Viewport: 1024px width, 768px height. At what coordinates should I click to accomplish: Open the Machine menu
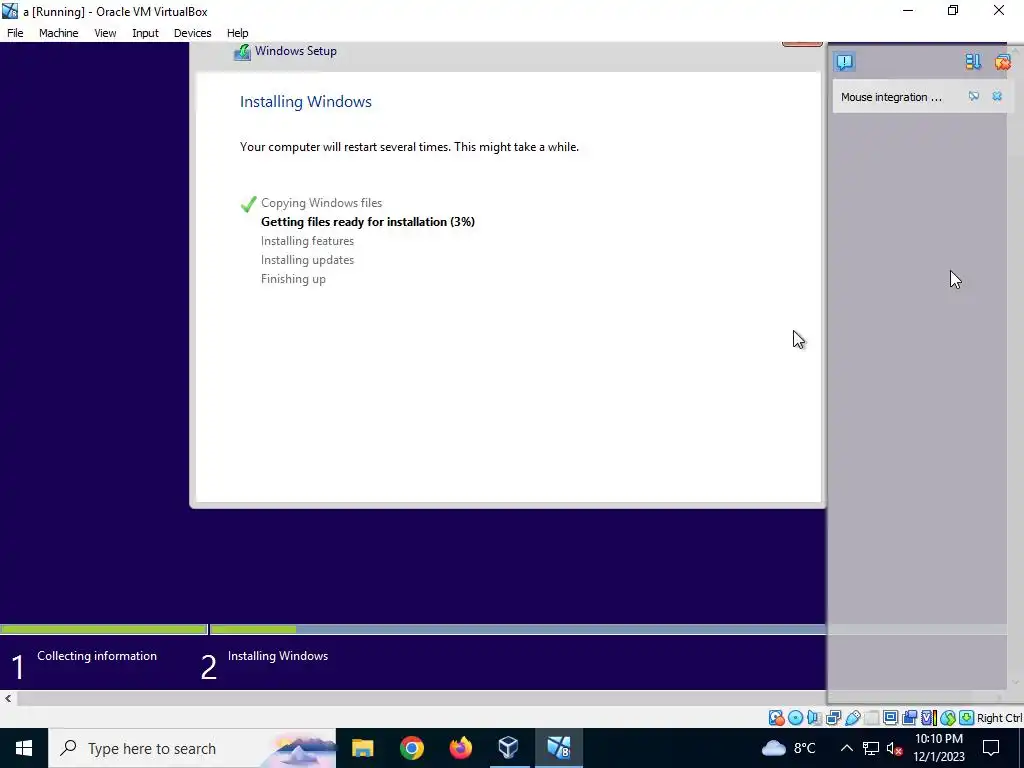pyautogui.click(x=59, y=33)
